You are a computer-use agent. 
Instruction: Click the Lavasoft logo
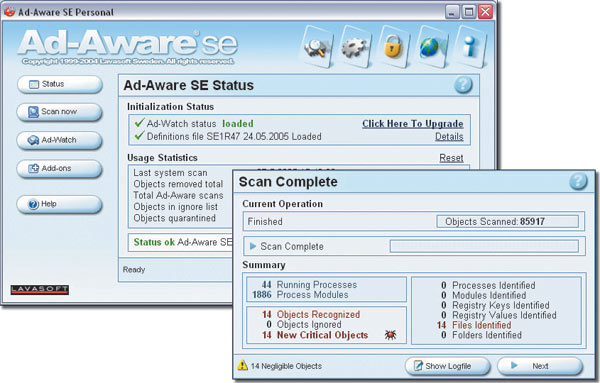40,290
